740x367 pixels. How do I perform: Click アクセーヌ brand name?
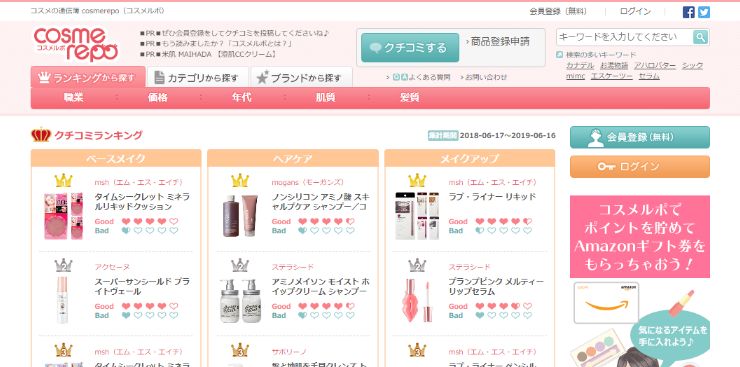pyautogui.click(x=112, y=267)
